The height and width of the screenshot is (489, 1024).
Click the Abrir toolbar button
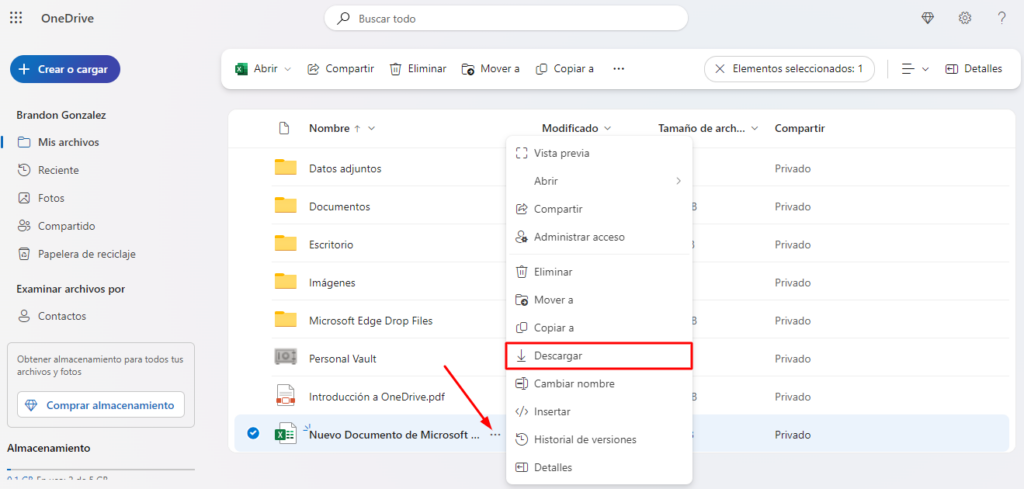click(x=257, y=69)
